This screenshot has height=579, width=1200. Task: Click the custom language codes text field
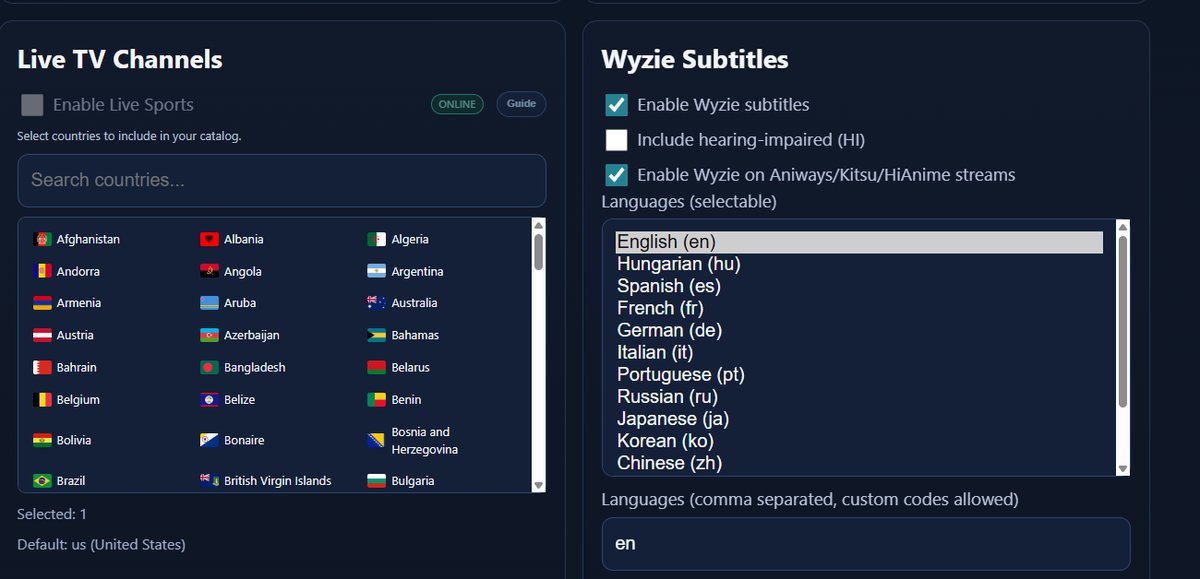866,543
